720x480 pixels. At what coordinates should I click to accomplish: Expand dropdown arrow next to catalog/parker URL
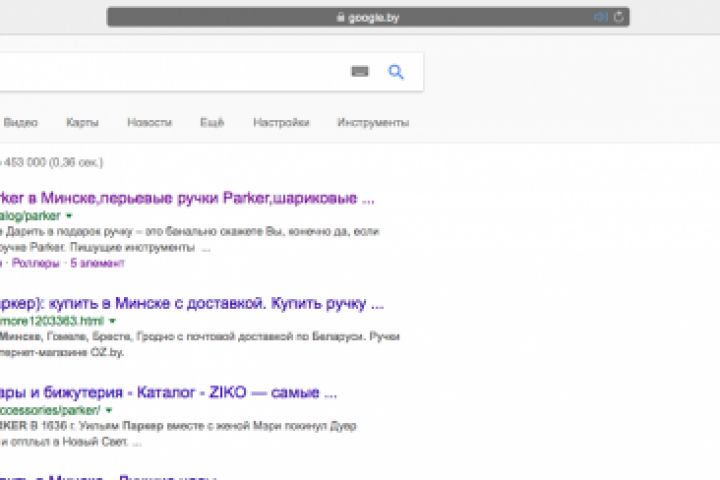coord(69,215)
